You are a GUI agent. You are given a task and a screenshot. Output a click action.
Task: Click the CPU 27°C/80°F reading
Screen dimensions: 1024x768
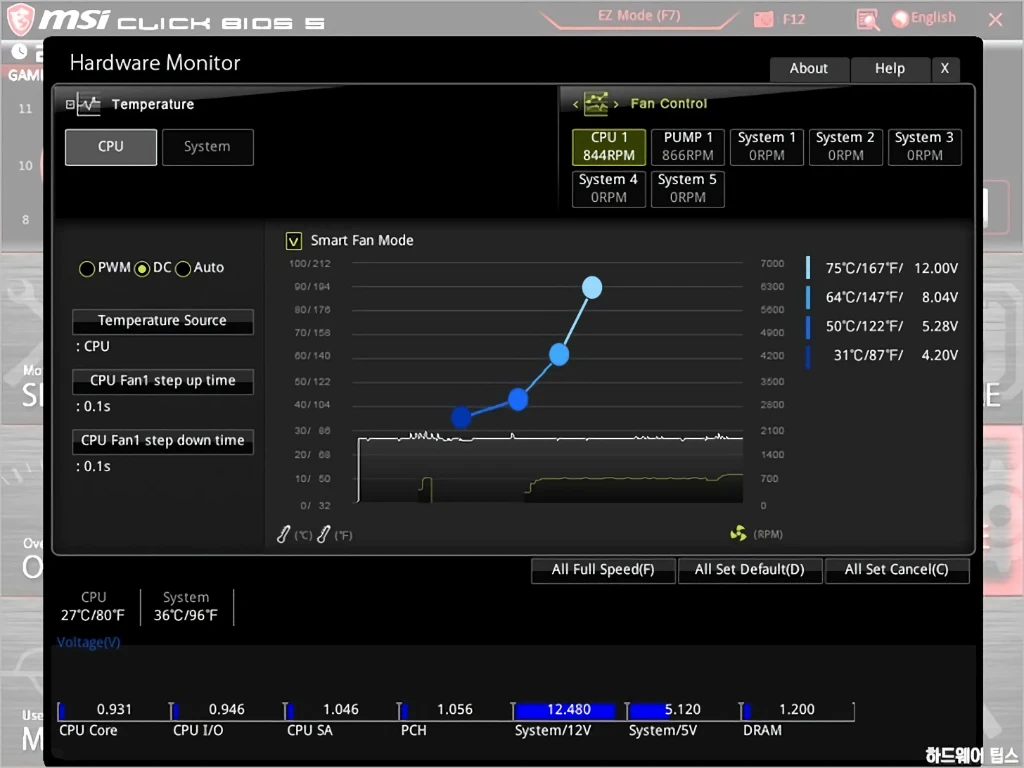point(93,607)
